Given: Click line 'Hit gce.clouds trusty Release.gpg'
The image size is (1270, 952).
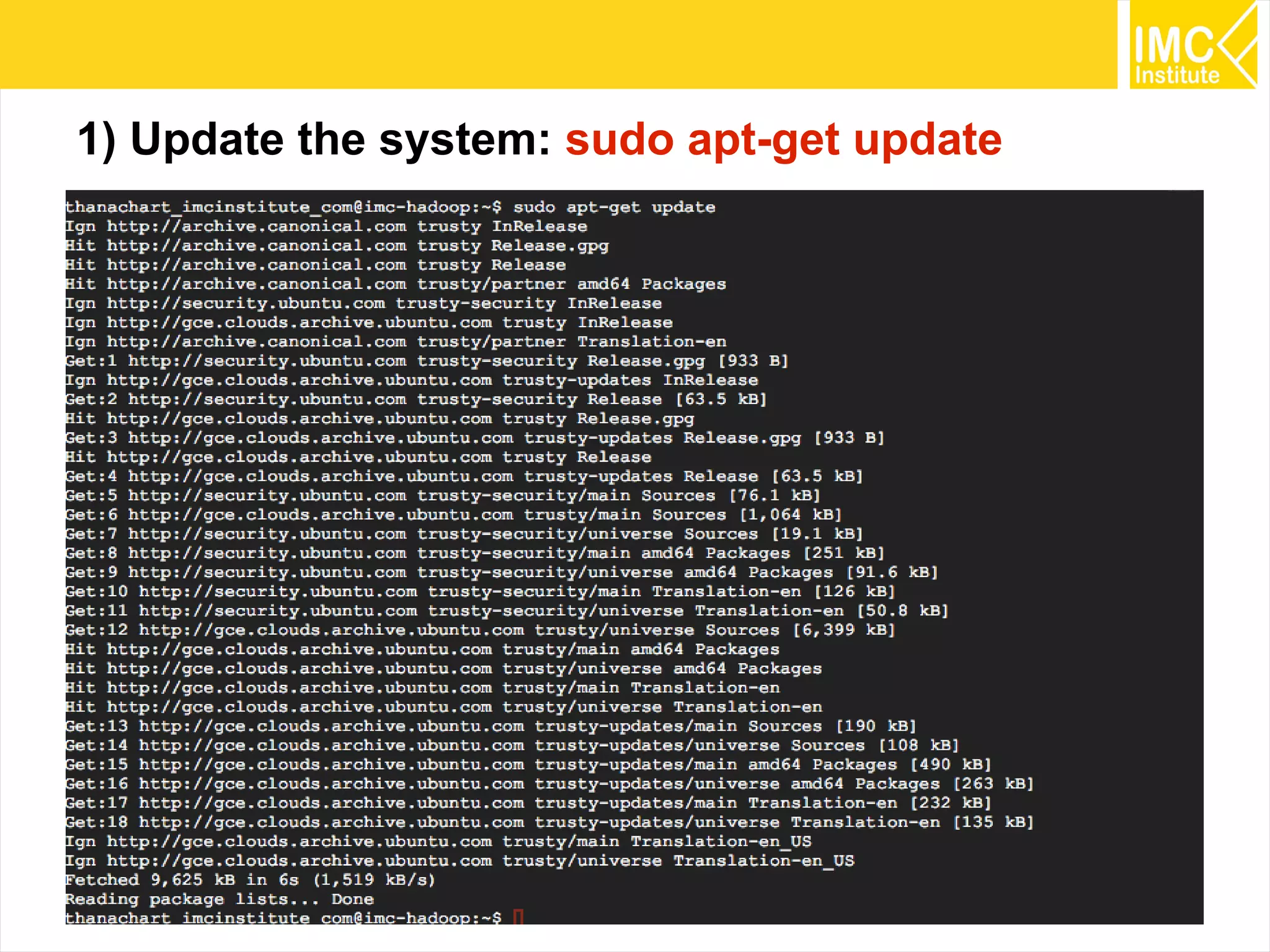Looking at the screenshot, I should 380,418.
